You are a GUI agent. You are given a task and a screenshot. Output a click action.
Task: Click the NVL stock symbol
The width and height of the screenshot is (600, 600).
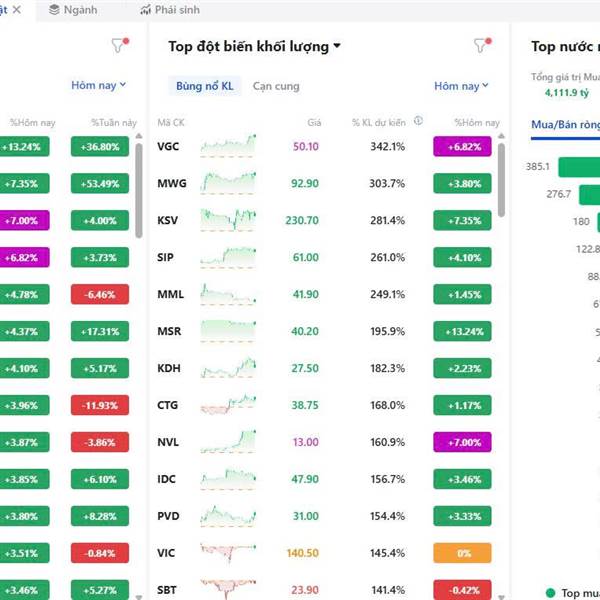coord(168,442)
